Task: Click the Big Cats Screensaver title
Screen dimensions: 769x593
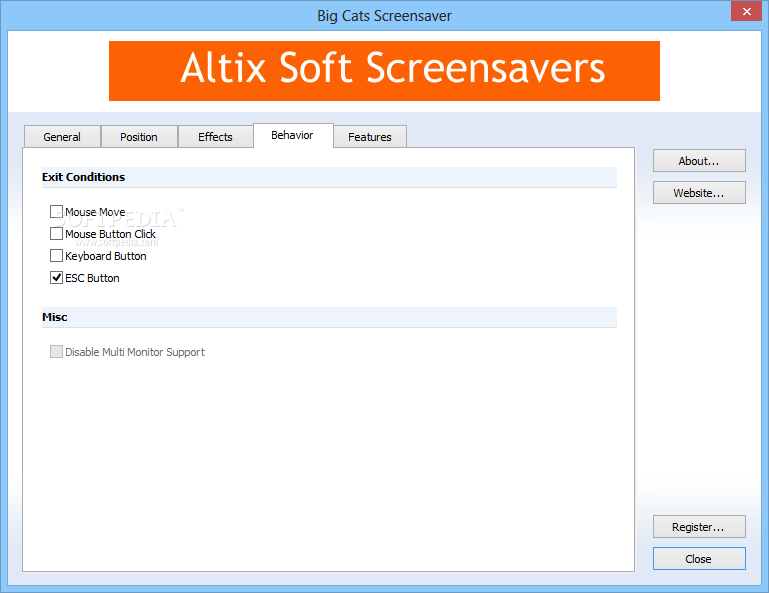Action: [x=384, y=16]
